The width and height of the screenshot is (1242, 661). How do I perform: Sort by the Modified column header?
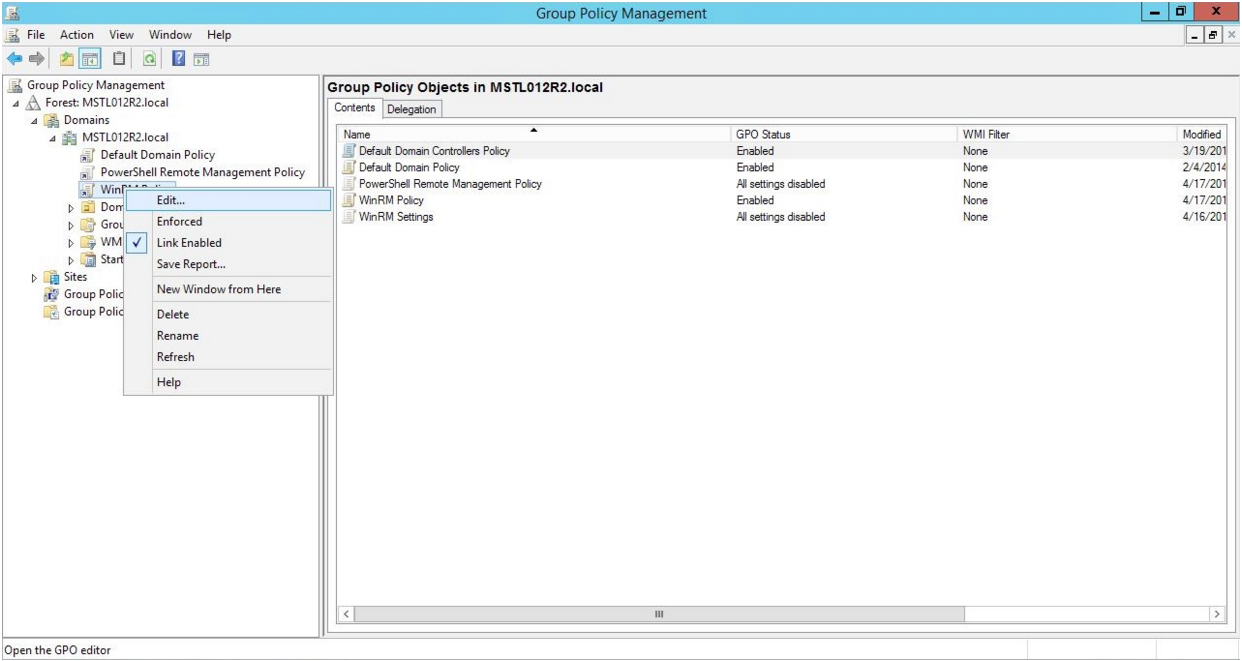point(1204,134)
